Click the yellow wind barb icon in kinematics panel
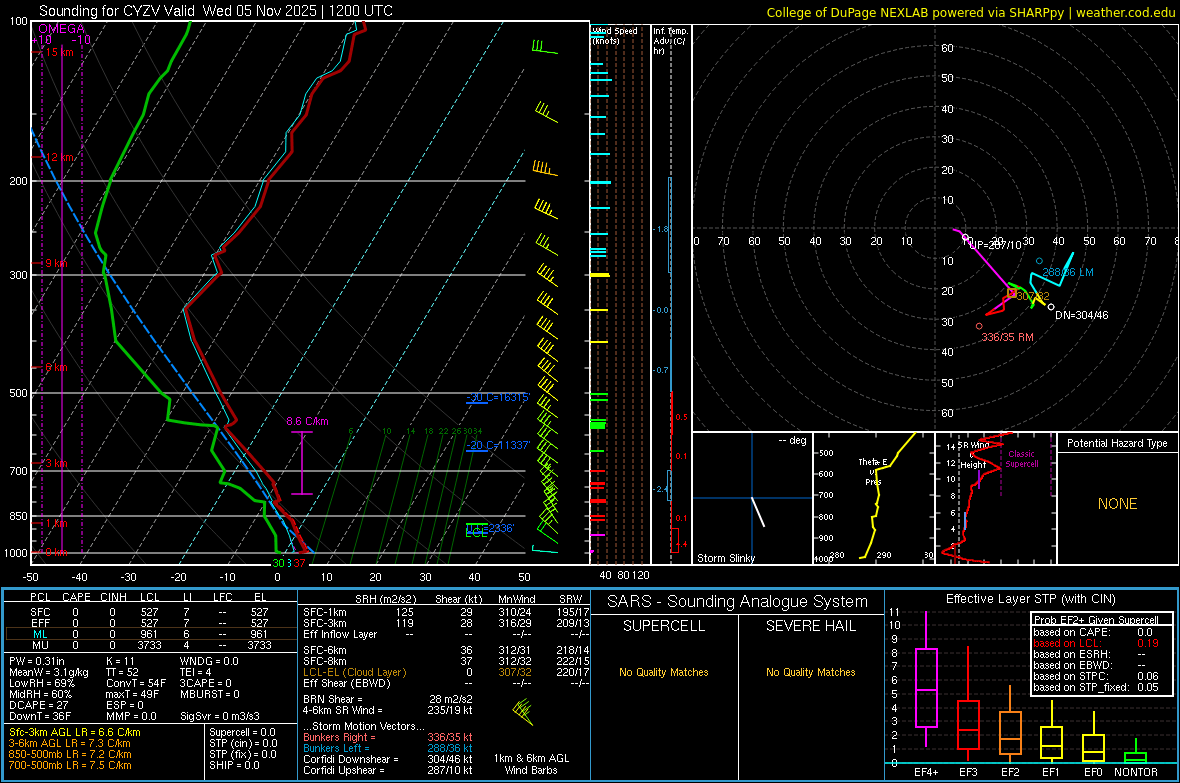 click(524, 711)
